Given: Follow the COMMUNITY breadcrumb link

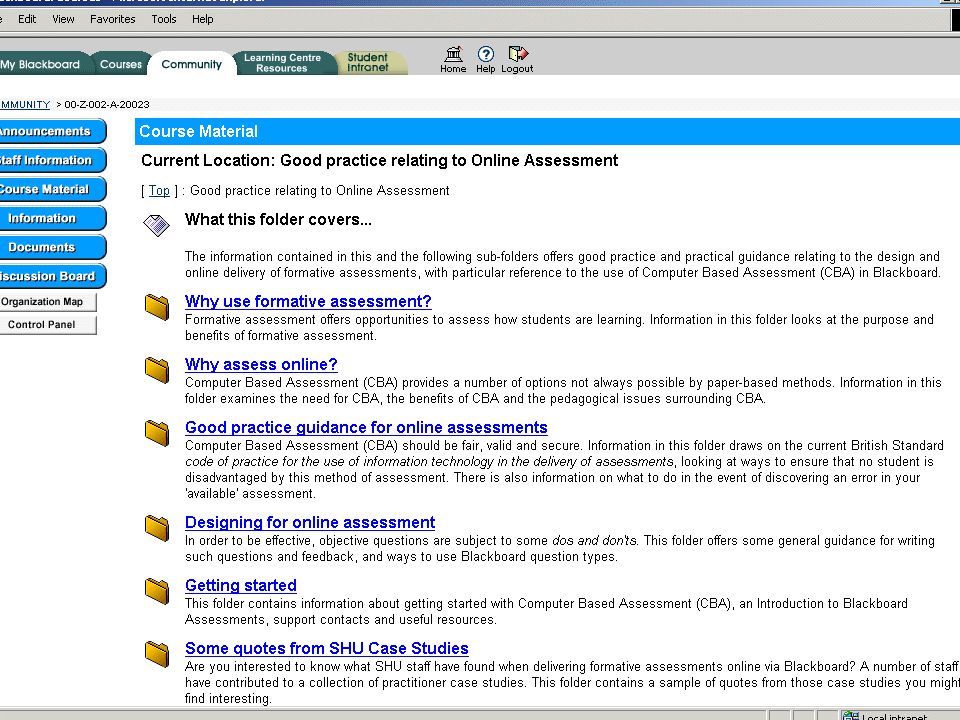Looking at the screenshot, I should point(25,104).
